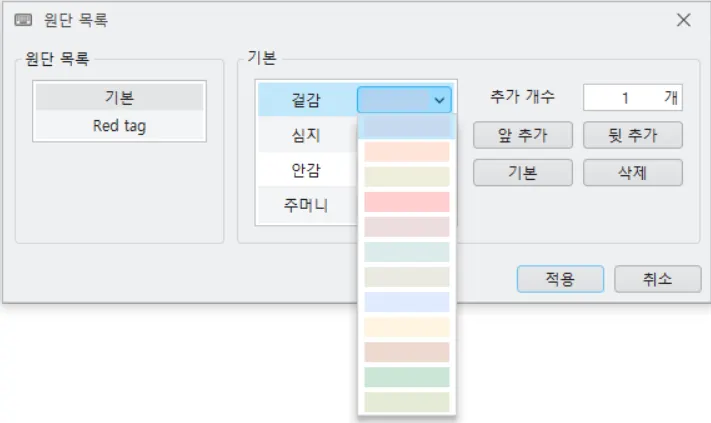711x423 pixels.
Task: Select the 심지 row
Action: [307, 135]
